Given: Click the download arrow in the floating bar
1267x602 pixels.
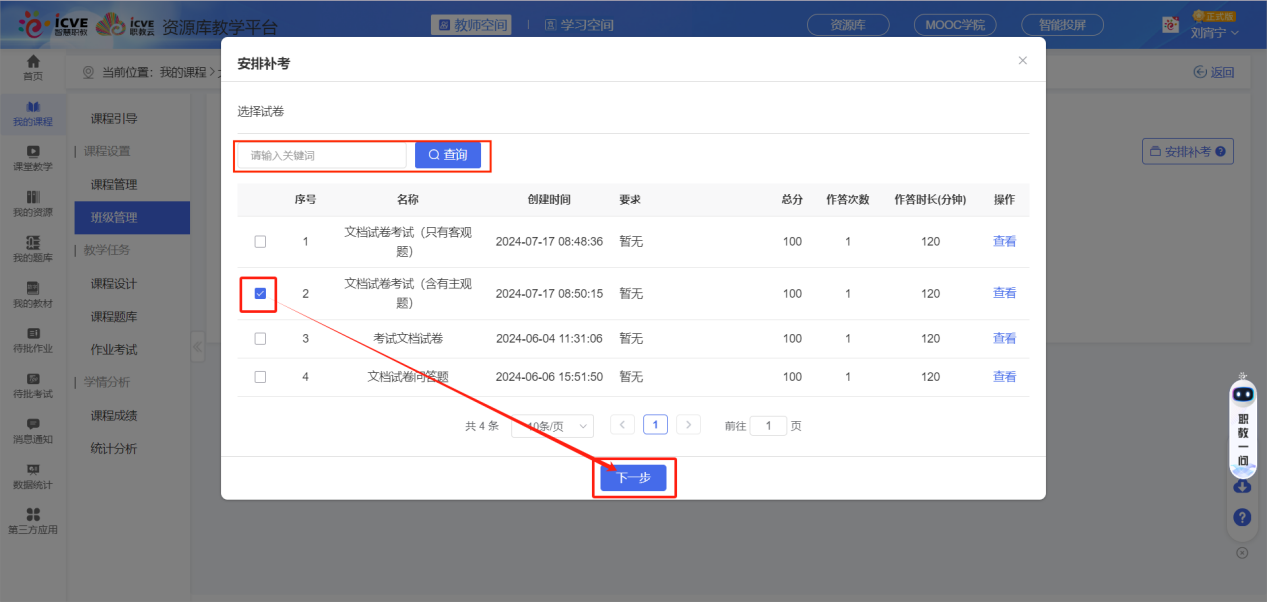Looking at the screenshot, I should [x=1241, y=484].
